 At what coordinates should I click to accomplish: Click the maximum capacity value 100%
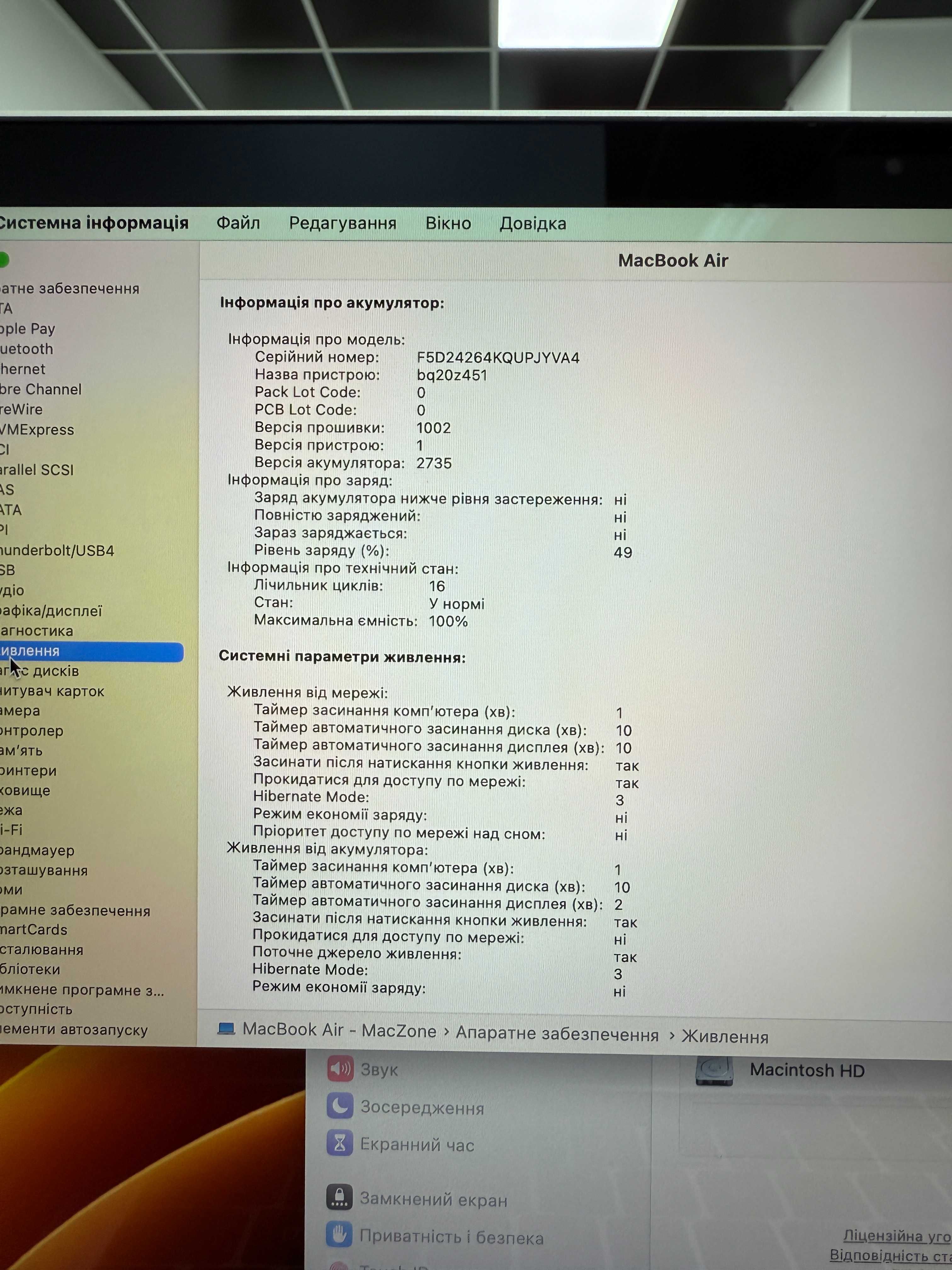coord(449,621)
